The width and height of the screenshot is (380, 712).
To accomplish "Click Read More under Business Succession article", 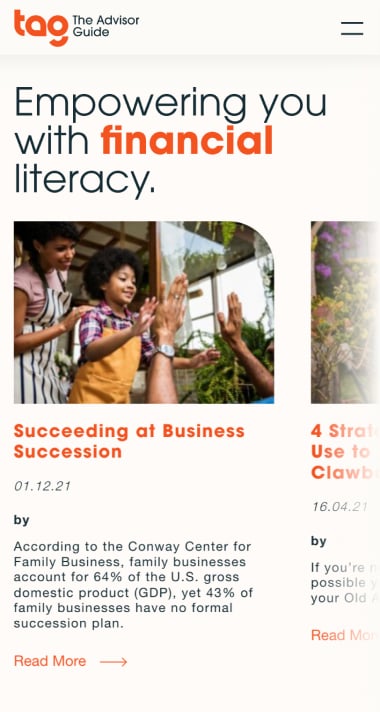I will coord(50,661).
